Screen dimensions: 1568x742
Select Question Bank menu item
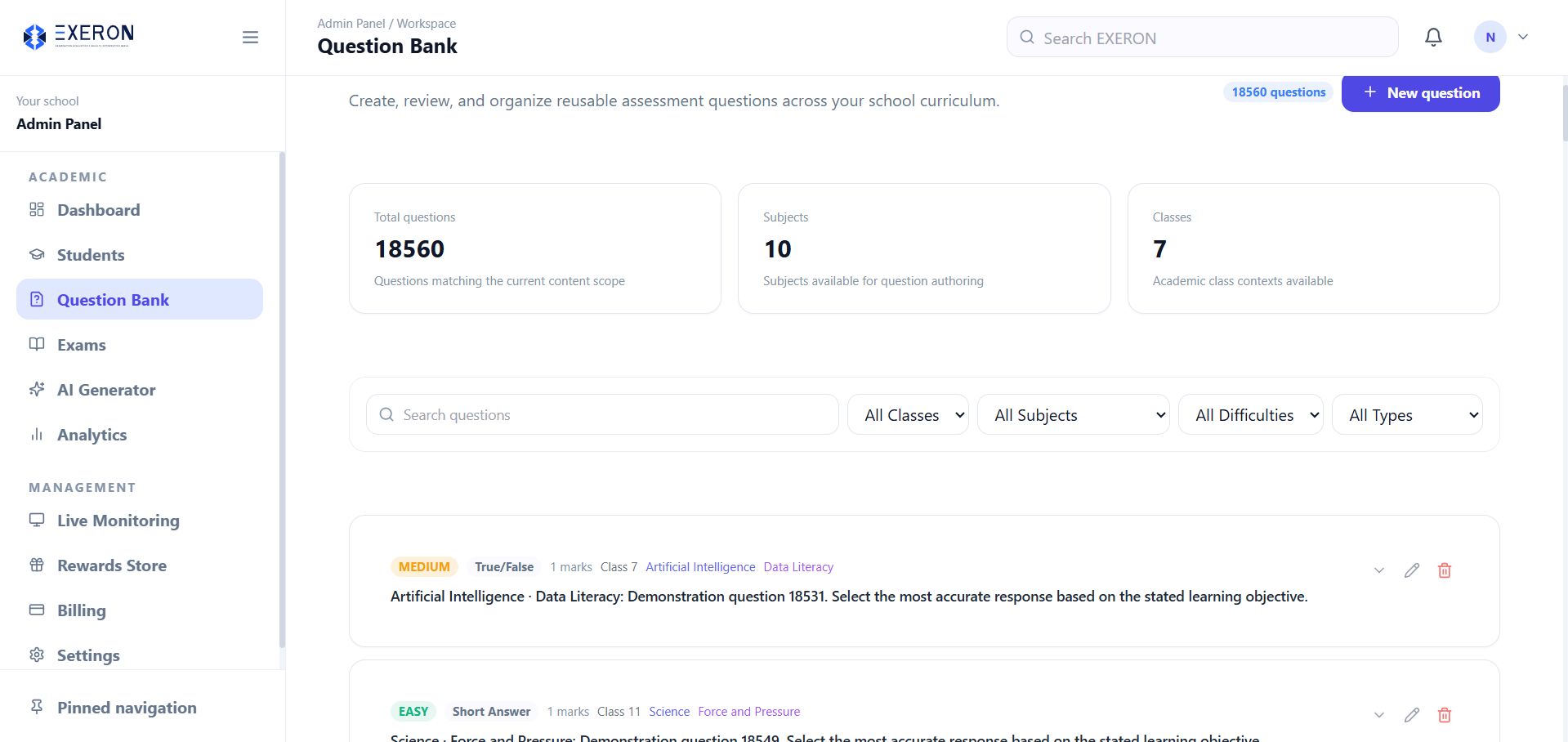[x=140, y=299]
